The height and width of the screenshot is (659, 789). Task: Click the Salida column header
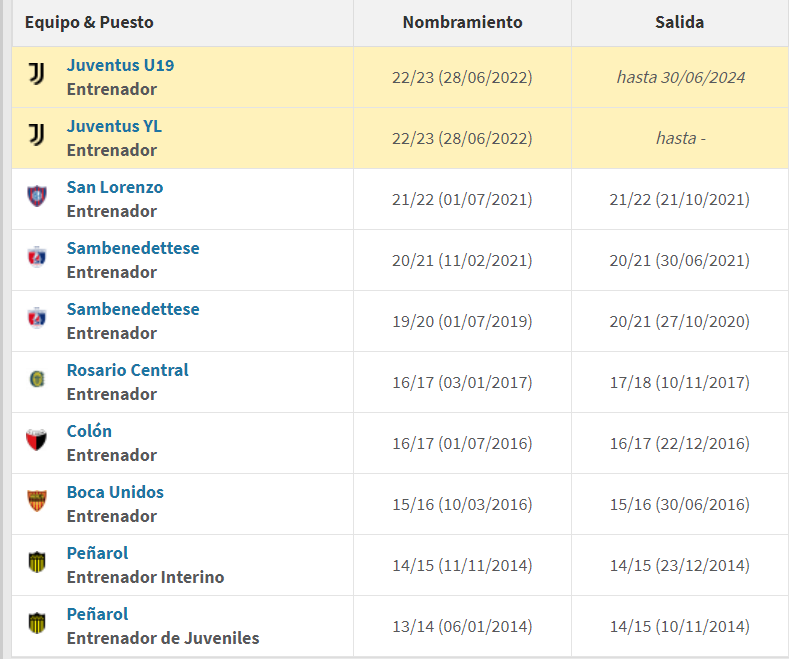click(x=679, y=22)
